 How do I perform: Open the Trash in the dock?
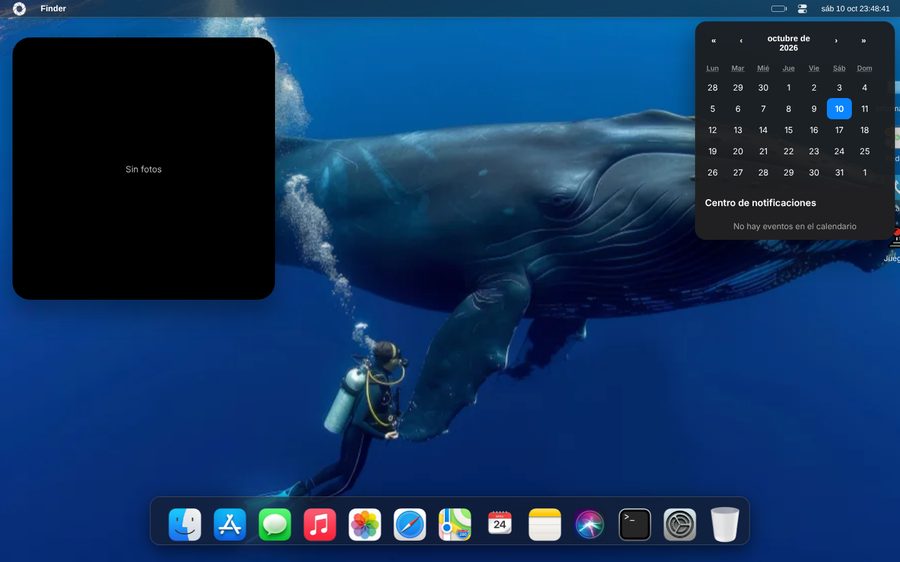coord(725,524)
